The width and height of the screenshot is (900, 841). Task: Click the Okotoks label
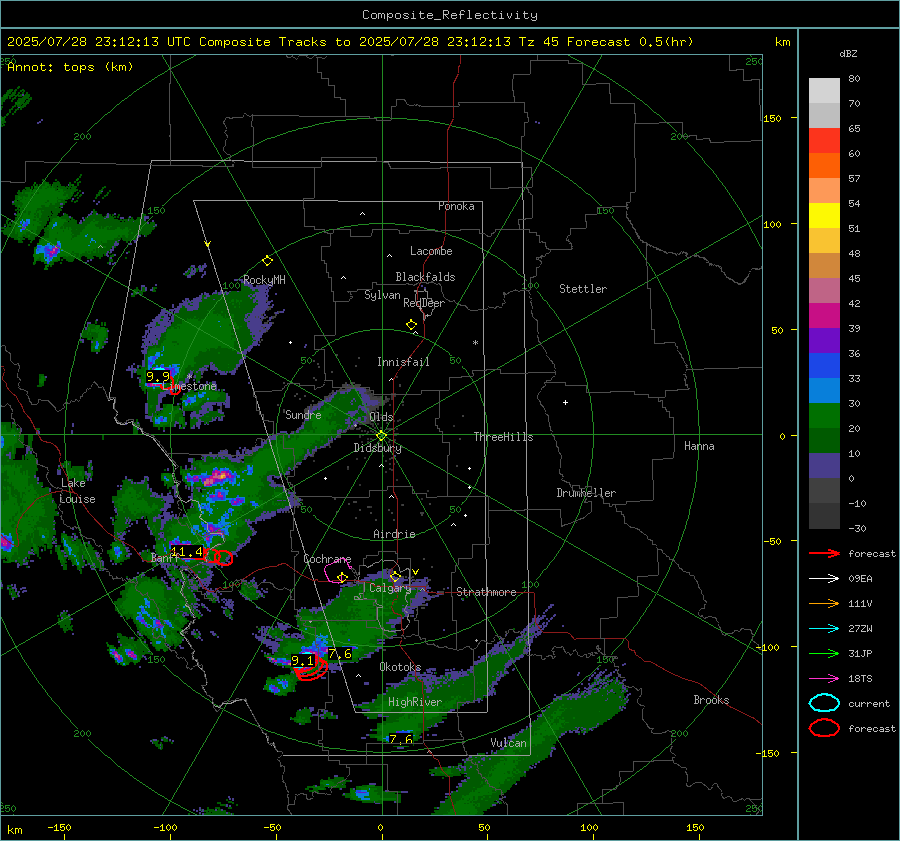click(x=400, y=667)
